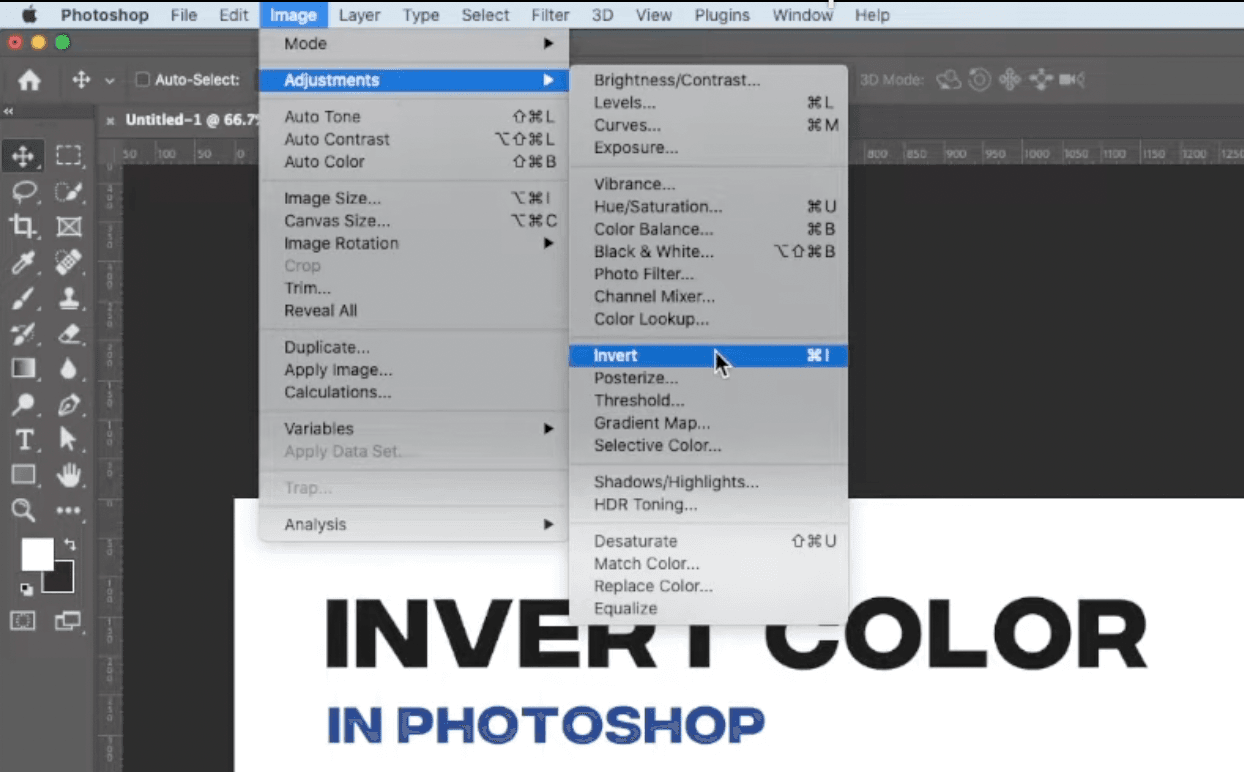
Task: Select the Spot Healing Brush tool
Action: point(68,262)
